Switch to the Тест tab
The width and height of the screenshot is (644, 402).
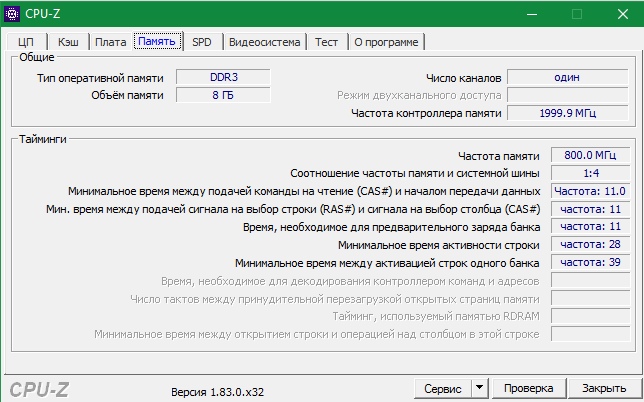pos(326,41)
